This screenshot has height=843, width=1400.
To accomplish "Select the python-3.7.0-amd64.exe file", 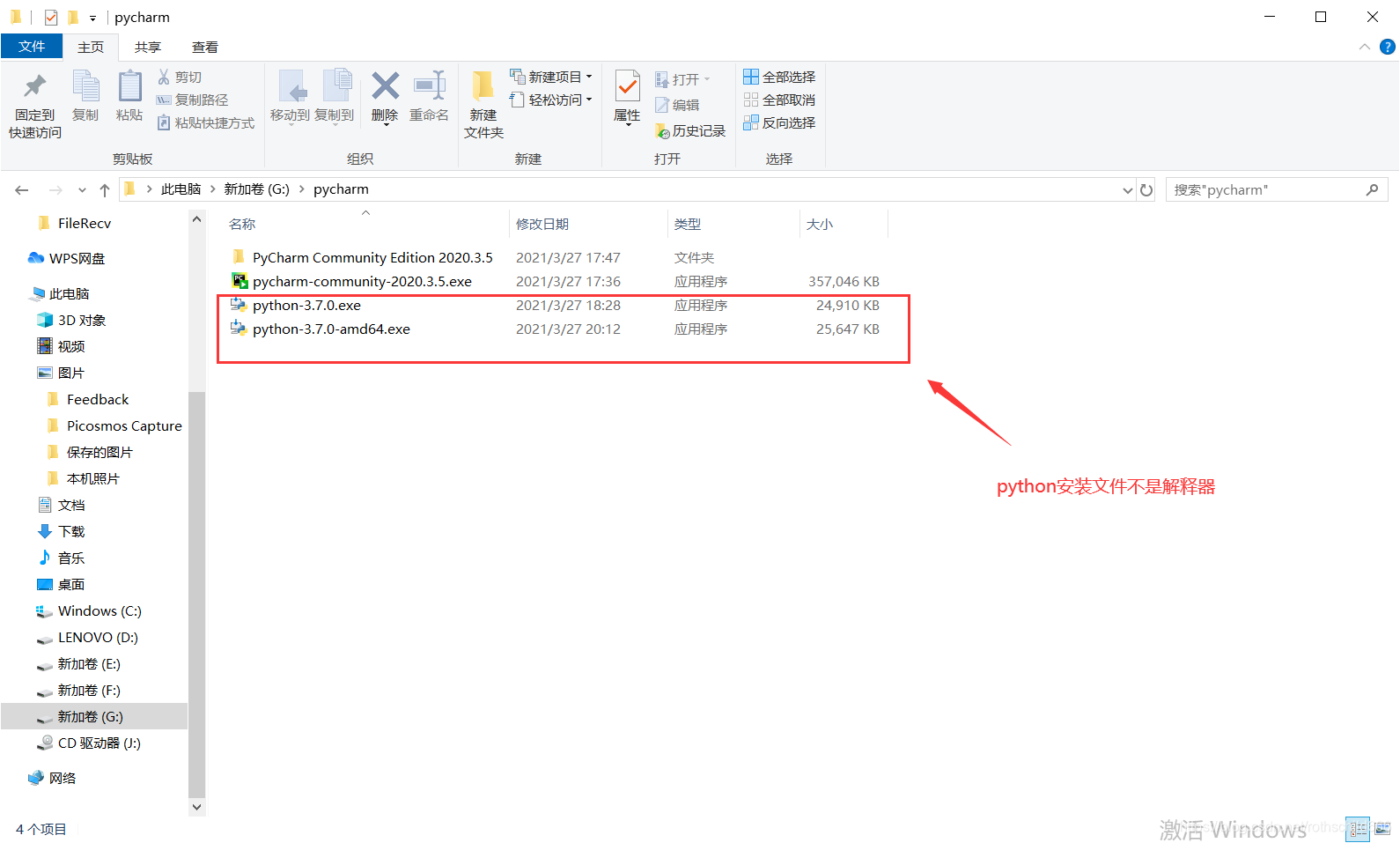I will (331, 329).
